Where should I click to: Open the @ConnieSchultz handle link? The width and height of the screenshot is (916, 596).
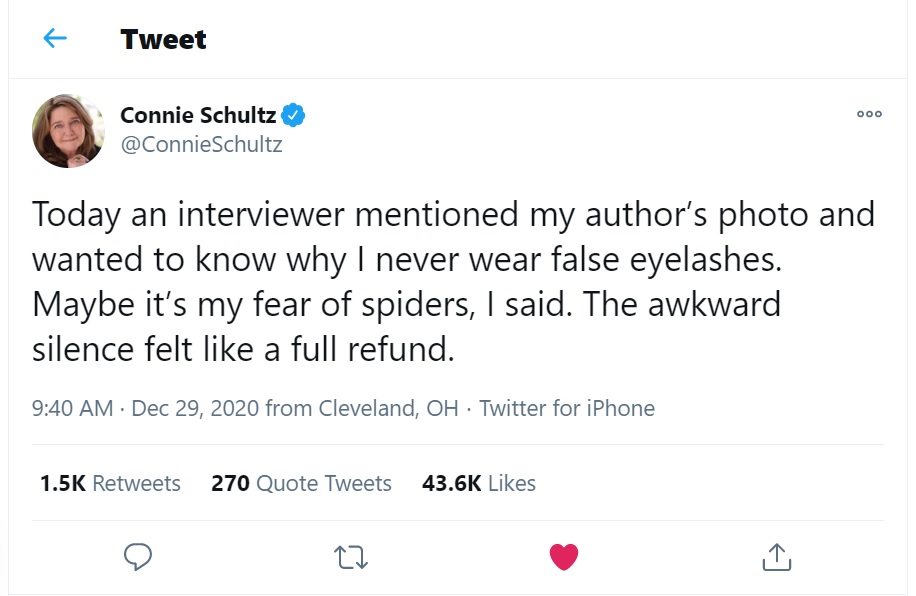tap(201, 145)
